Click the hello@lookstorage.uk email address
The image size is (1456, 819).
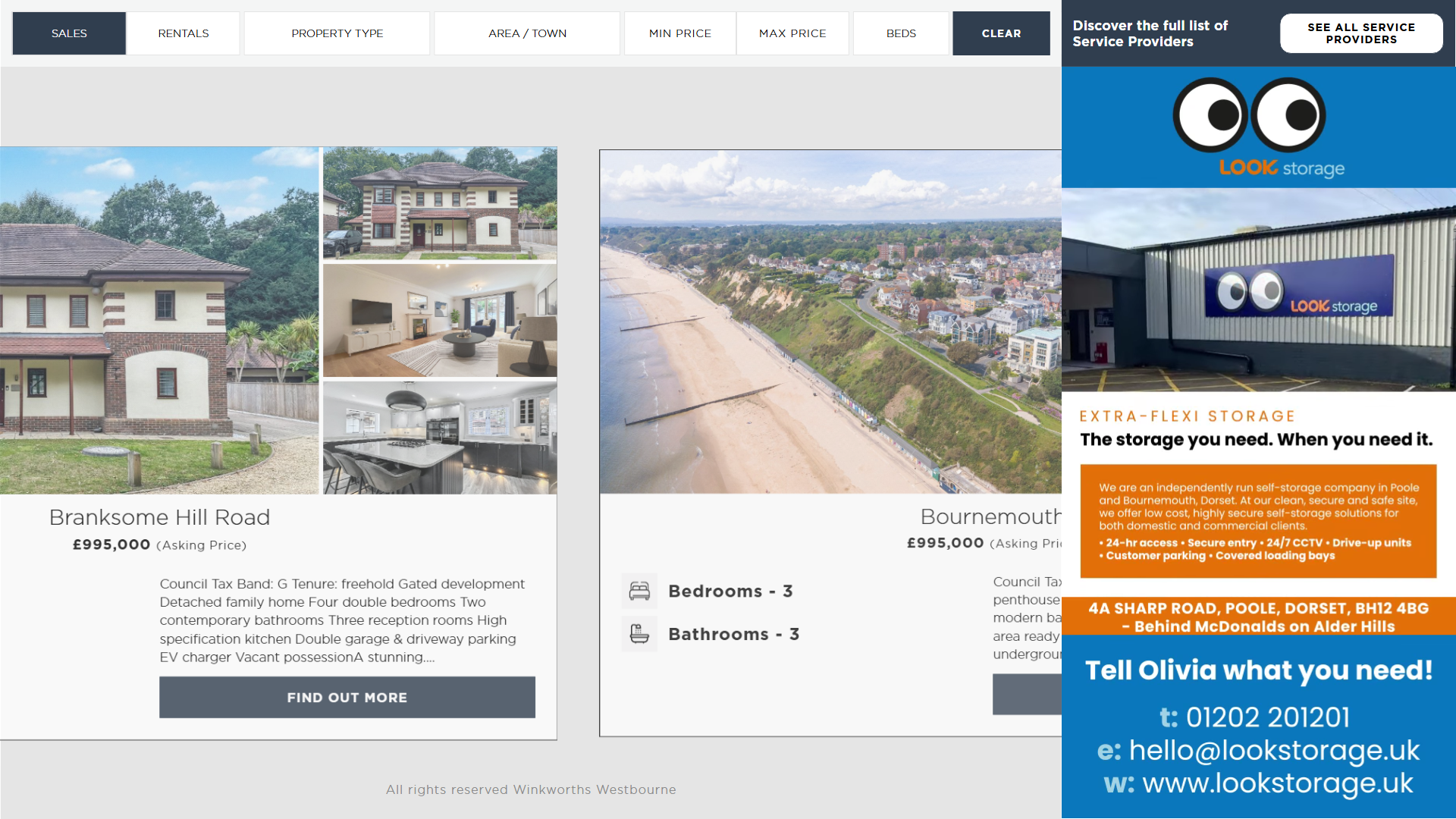click(x=1274, y=750)
